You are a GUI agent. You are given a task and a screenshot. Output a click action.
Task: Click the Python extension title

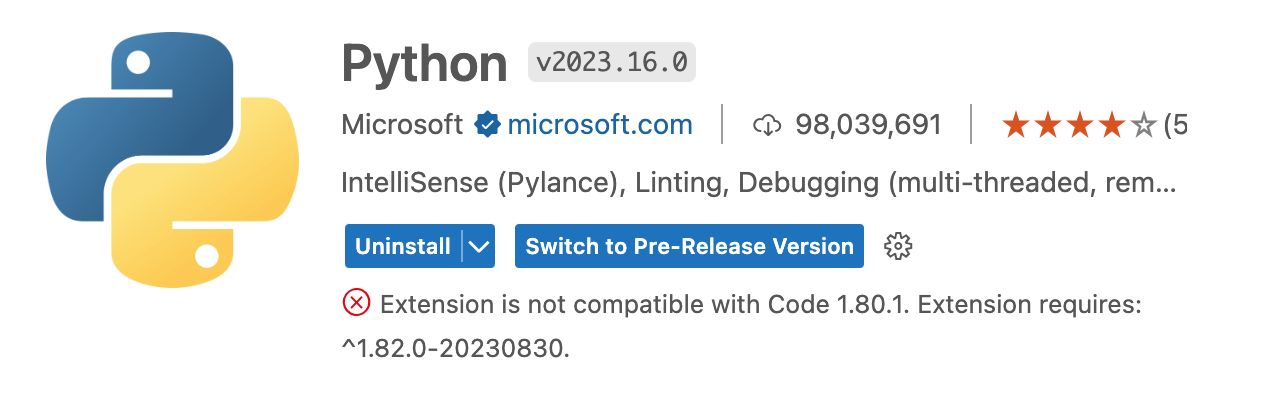coord(425,64)
